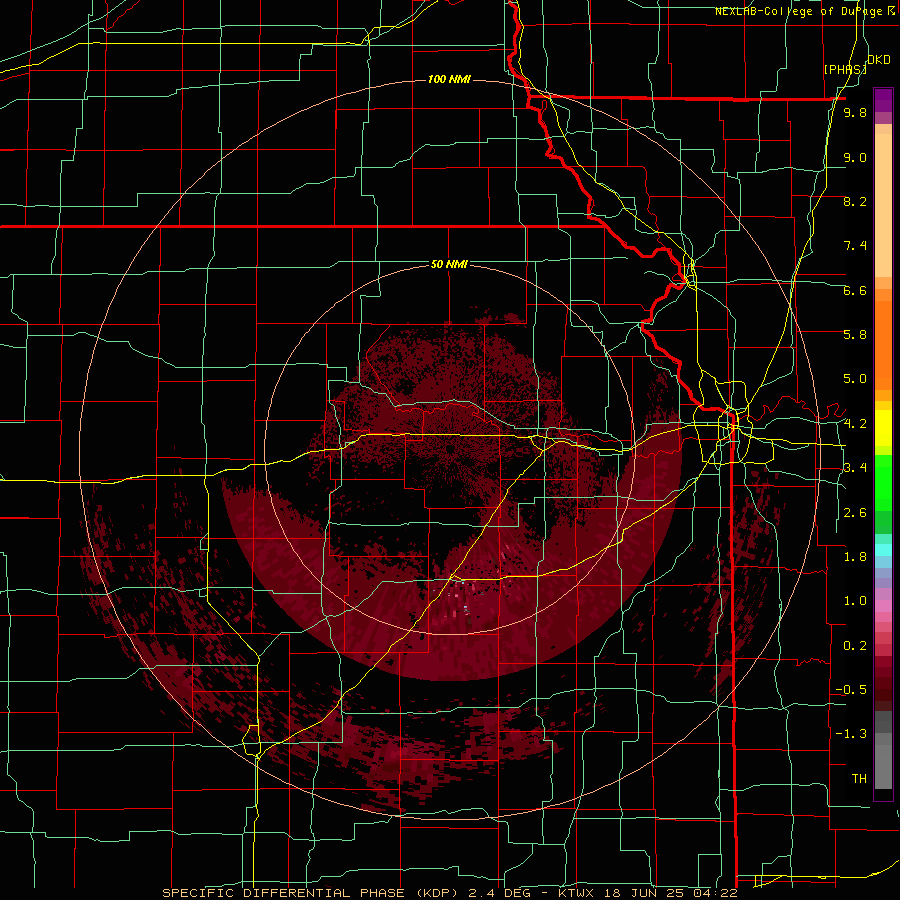The height and width of the screenshot is (900, 900).
Task: Click the "04:22" timestamp in the caption
Action: pos(714,893)
